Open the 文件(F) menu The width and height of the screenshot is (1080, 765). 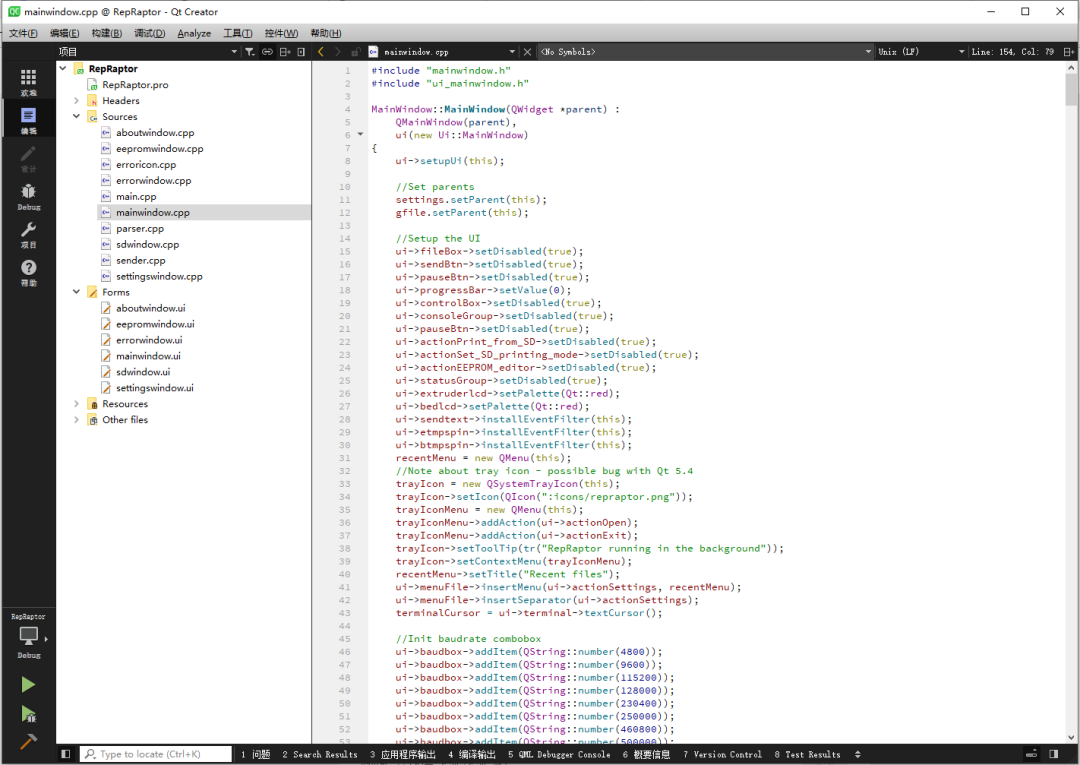pyautogui.click(x=23, y=33)
